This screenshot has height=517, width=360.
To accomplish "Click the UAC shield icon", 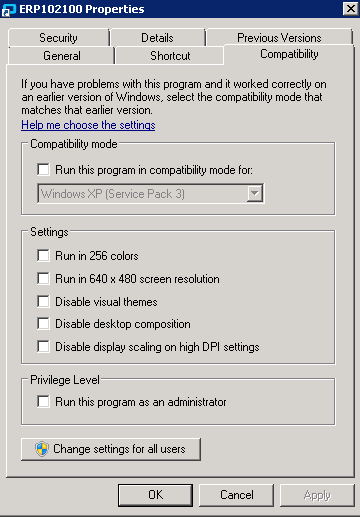I will [42, 449].
